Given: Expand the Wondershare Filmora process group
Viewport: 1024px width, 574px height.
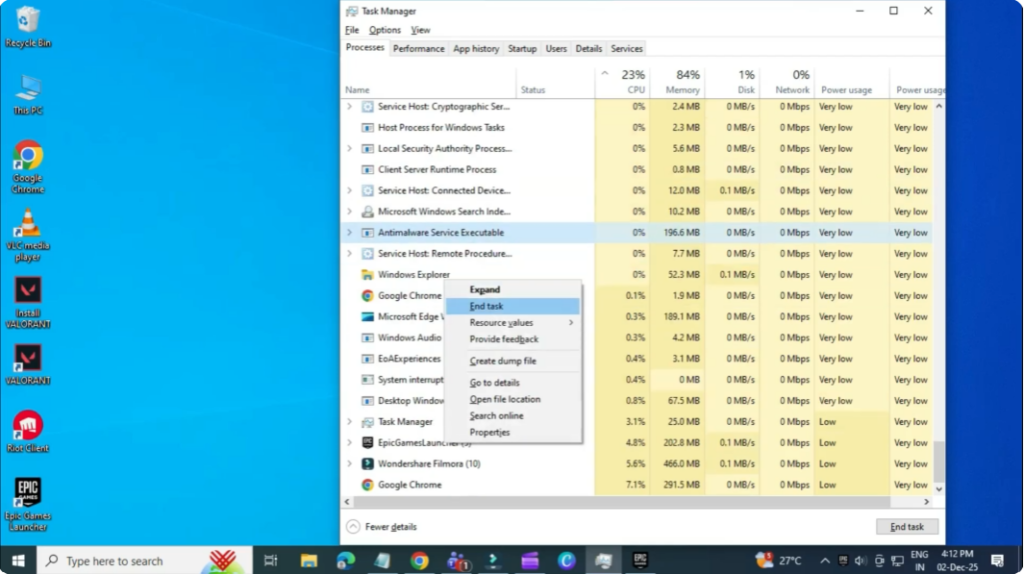Looking at the screenshot, I should pyautogui.click(x=349, y=464).
